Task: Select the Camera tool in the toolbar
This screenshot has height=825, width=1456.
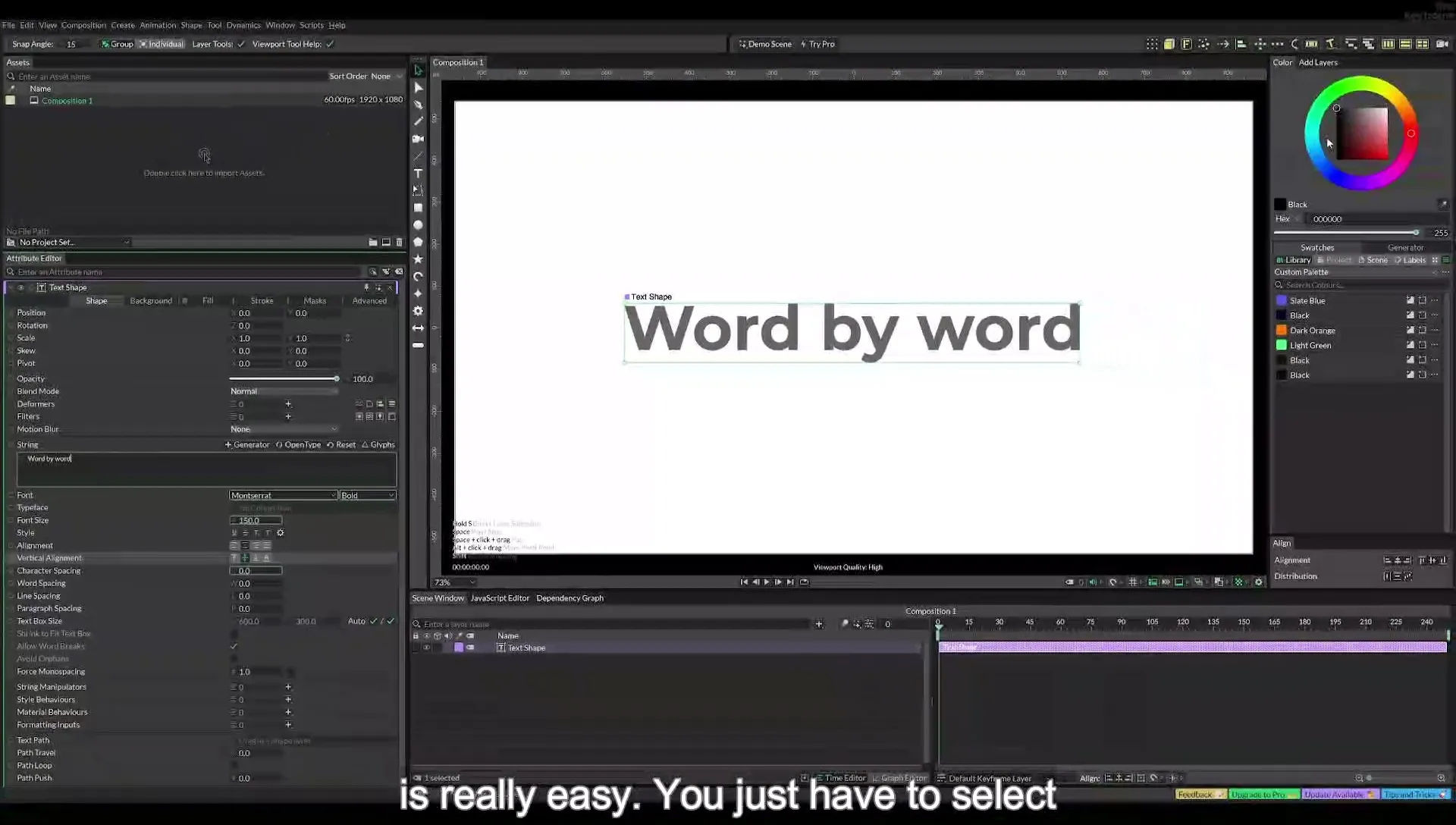Action: click(x=418, y=139)
